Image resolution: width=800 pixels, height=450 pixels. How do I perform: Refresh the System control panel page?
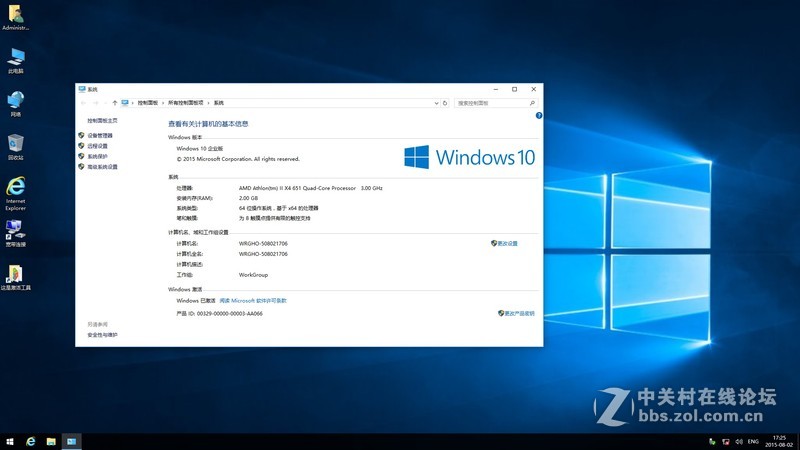[x=445, y=103]
